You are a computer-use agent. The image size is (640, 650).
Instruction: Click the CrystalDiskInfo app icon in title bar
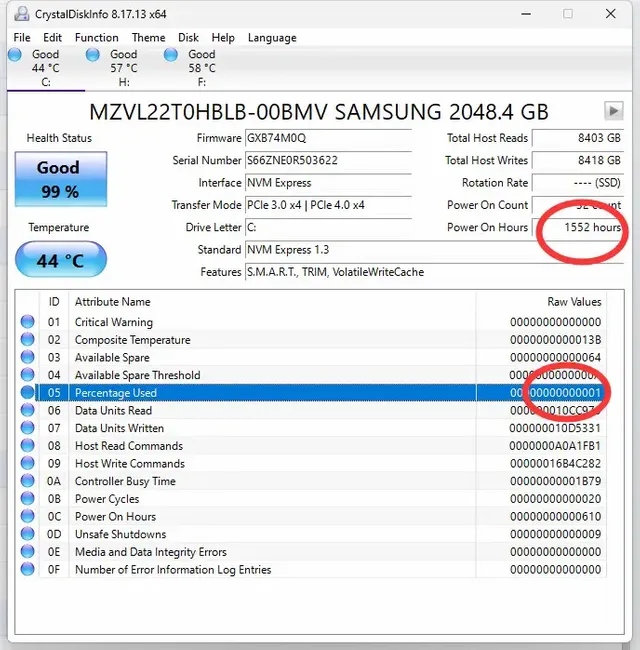(x=22, y=14)
